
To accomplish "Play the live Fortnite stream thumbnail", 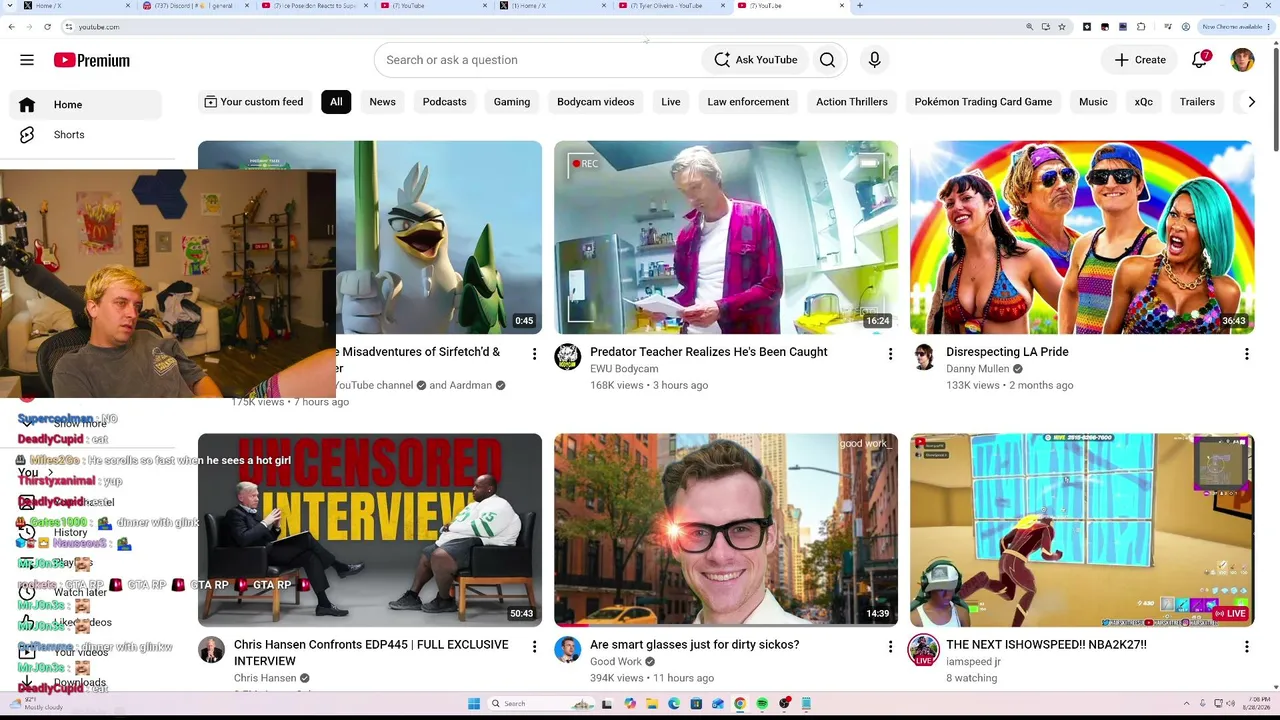I will pos(1082,530).
